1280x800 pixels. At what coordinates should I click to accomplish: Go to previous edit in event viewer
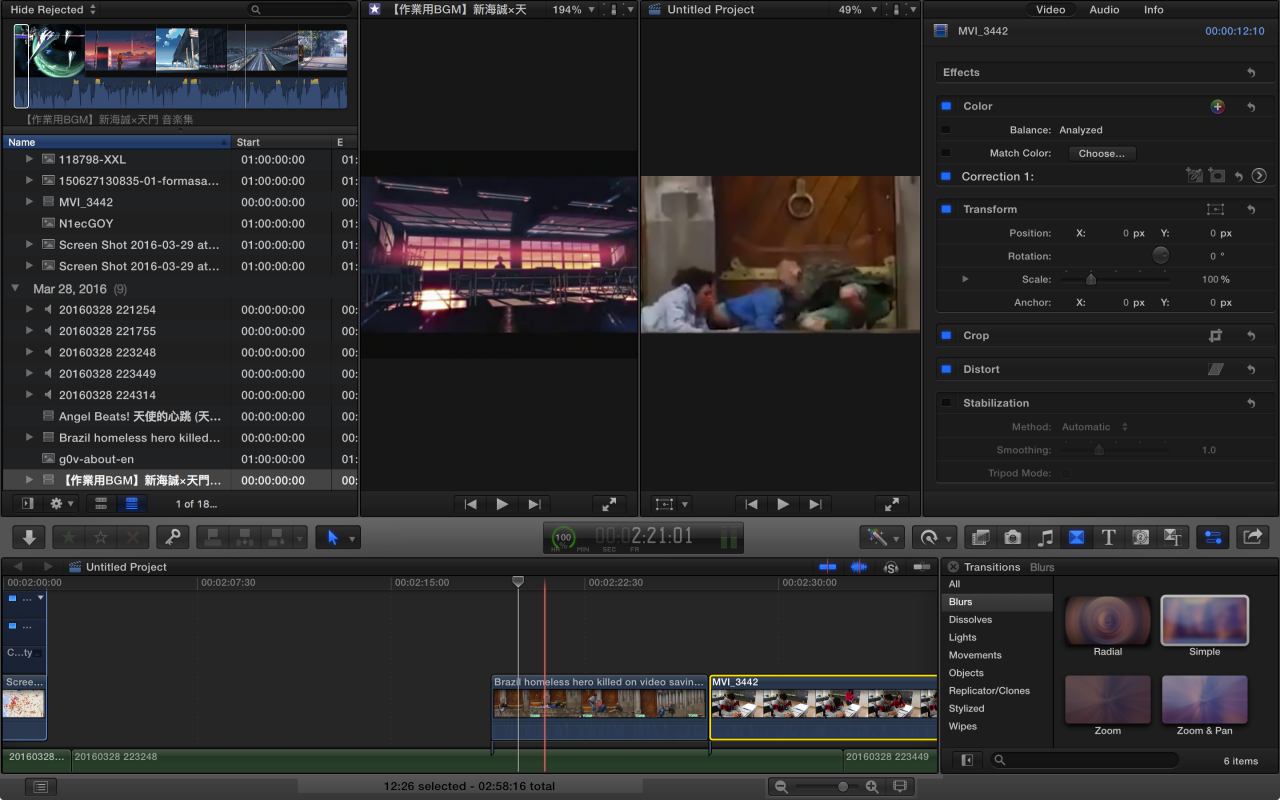pyautogui.click(x=470, y=504)
